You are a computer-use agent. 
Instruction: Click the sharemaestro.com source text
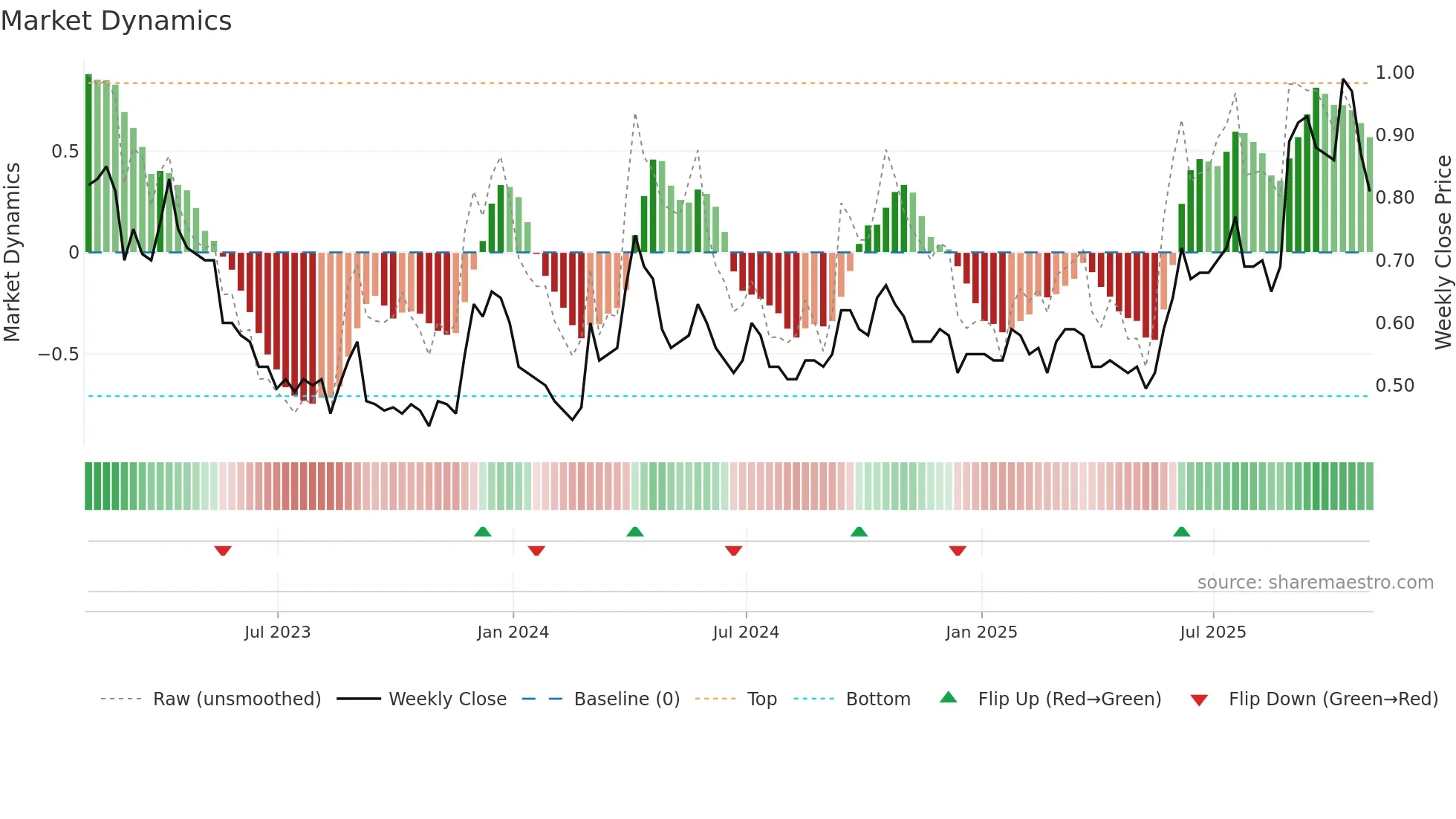1316,582
